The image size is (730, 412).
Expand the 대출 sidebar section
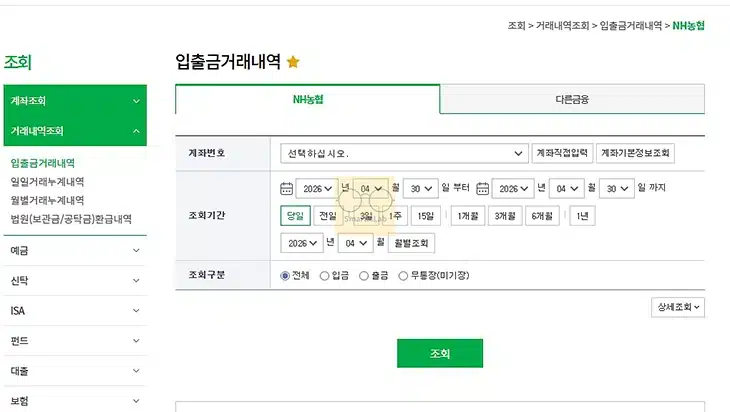(x=75, y=371)
